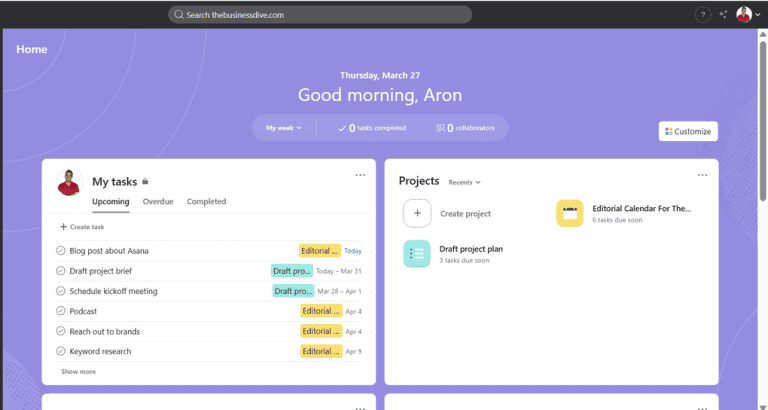Viewport: 768px width, 410px height.
Task: Click the page vertical scrollbar thumb
Action: coord(763,120)
